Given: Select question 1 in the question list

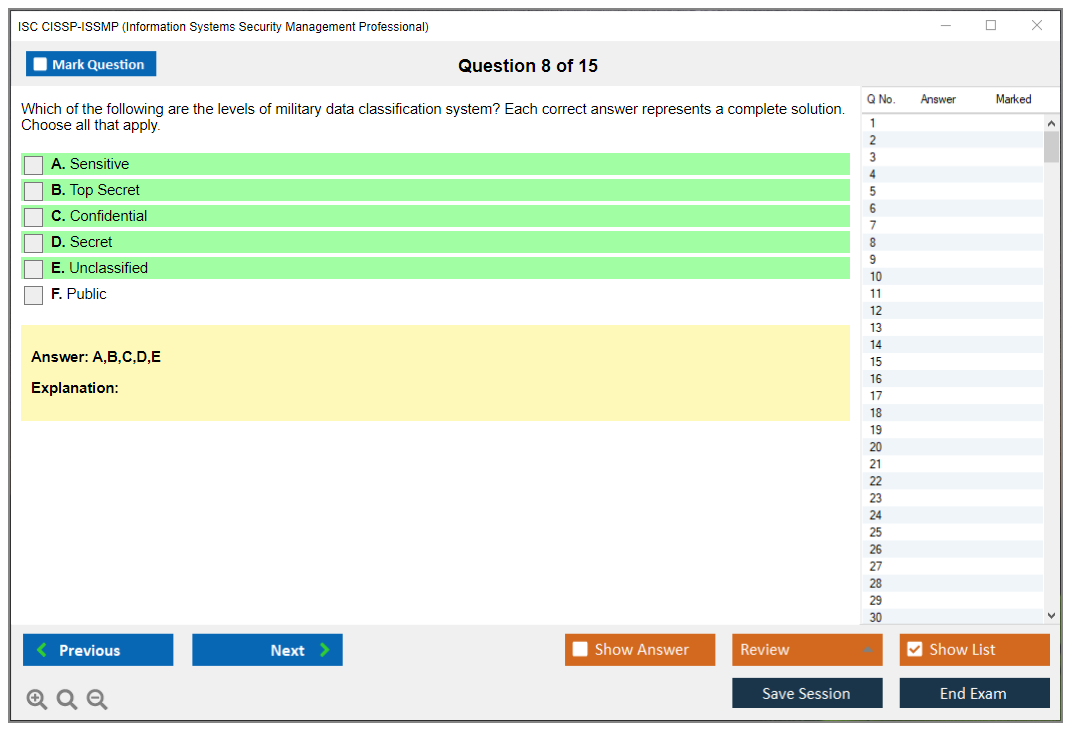Looking at the screenshot, I should [x=873, y=123].
